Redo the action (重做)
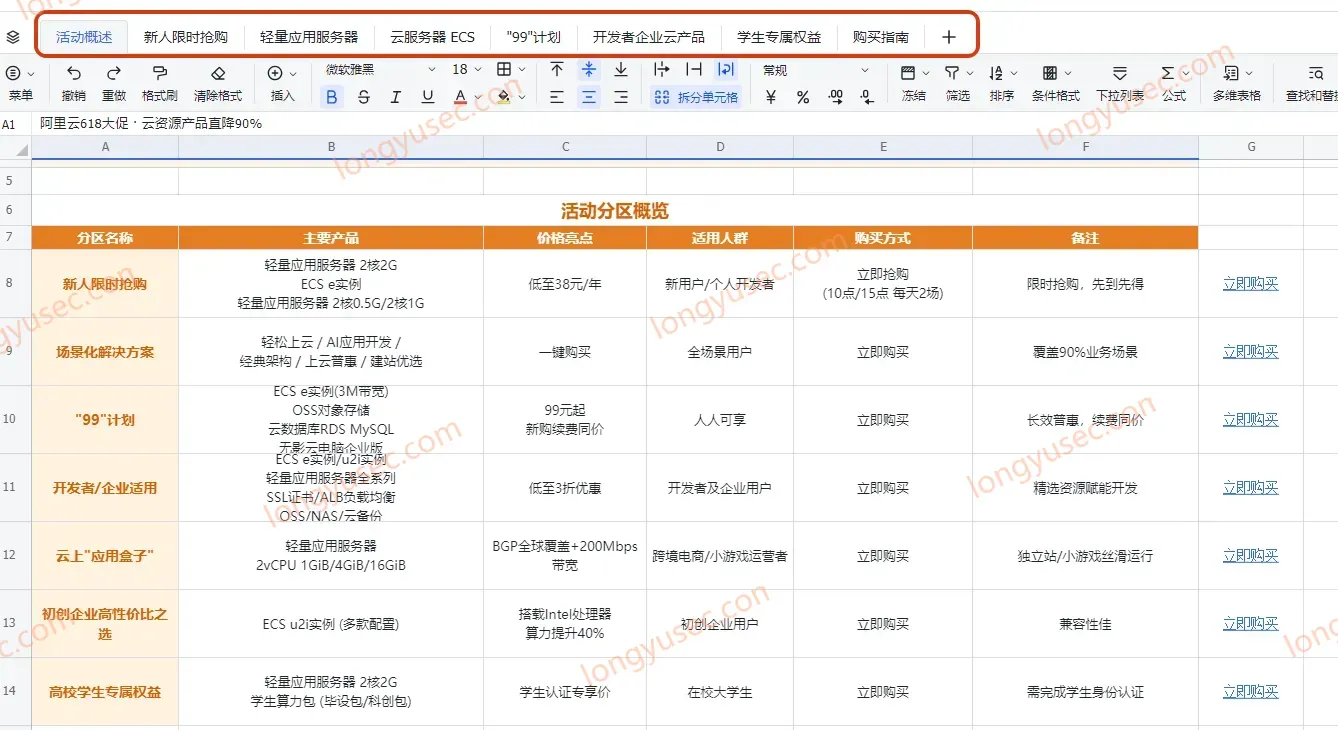 114,82
